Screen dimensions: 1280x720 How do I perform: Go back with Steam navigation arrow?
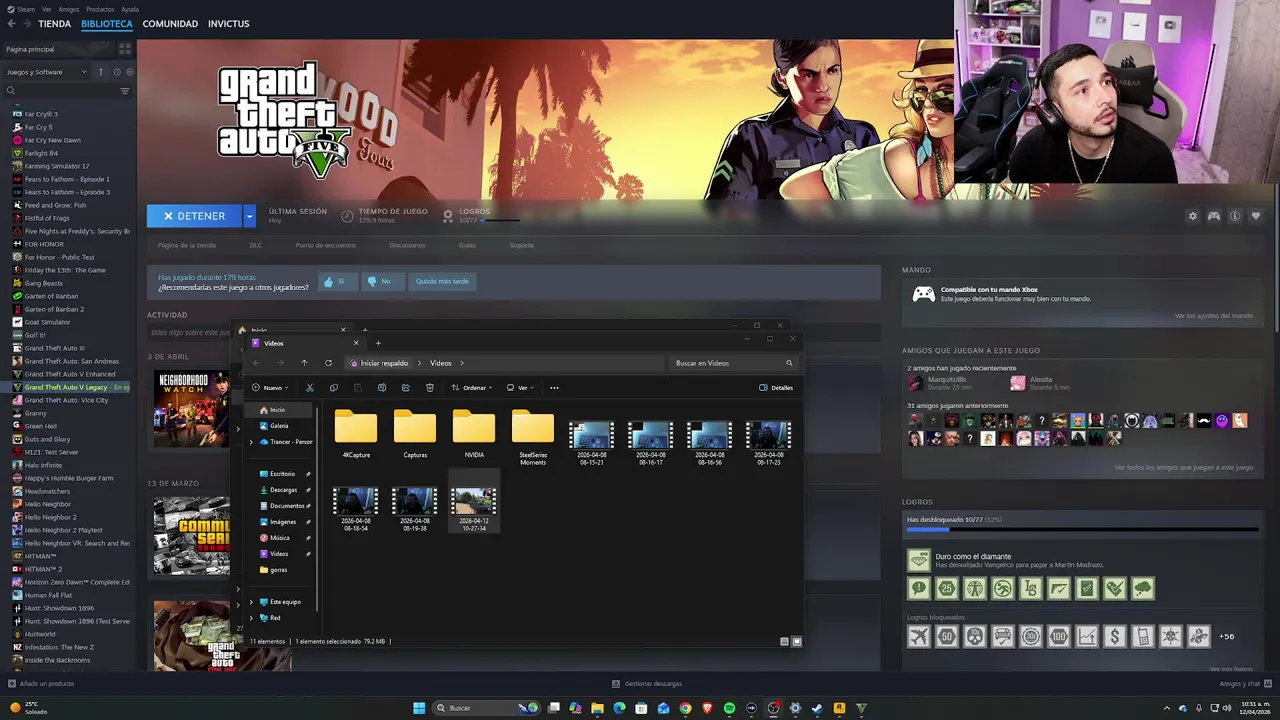11,23
